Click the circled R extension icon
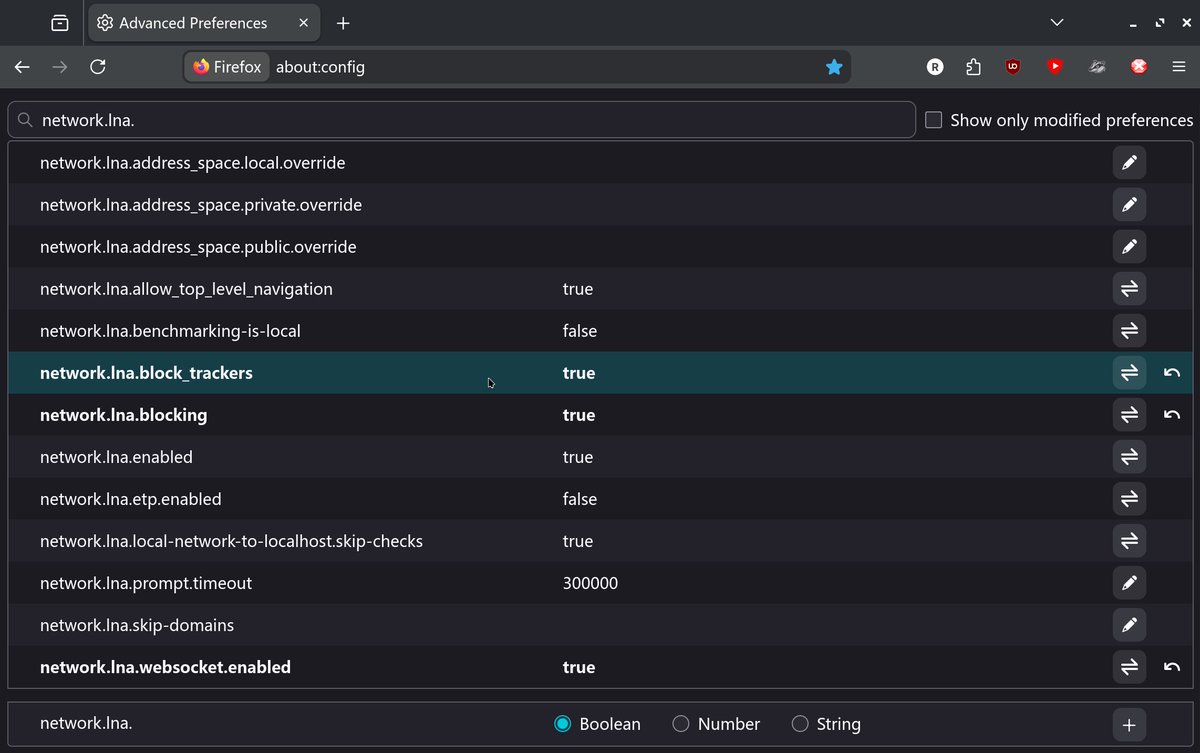Screen dimensions: 1200x753 [x=935, y=67]
